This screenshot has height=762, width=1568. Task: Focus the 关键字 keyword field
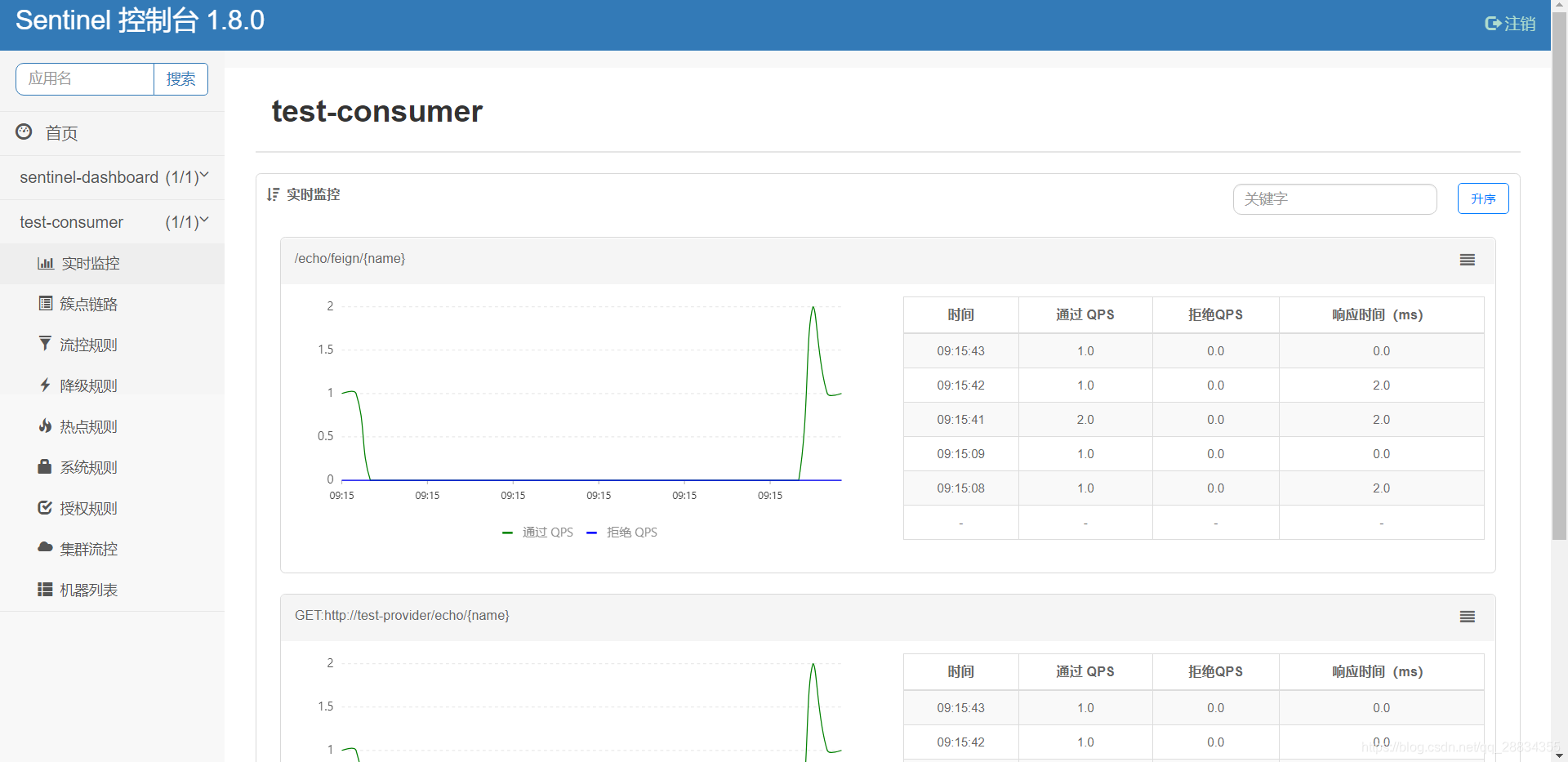coord(1334,198)
